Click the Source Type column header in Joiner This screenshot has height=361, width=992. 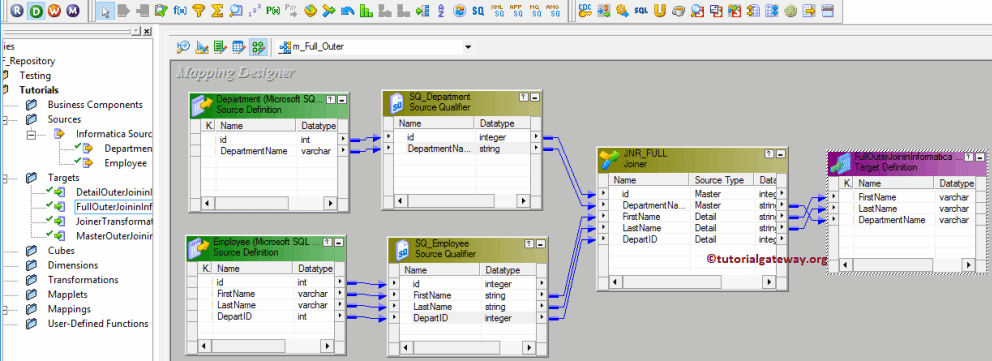click(720, 180)
